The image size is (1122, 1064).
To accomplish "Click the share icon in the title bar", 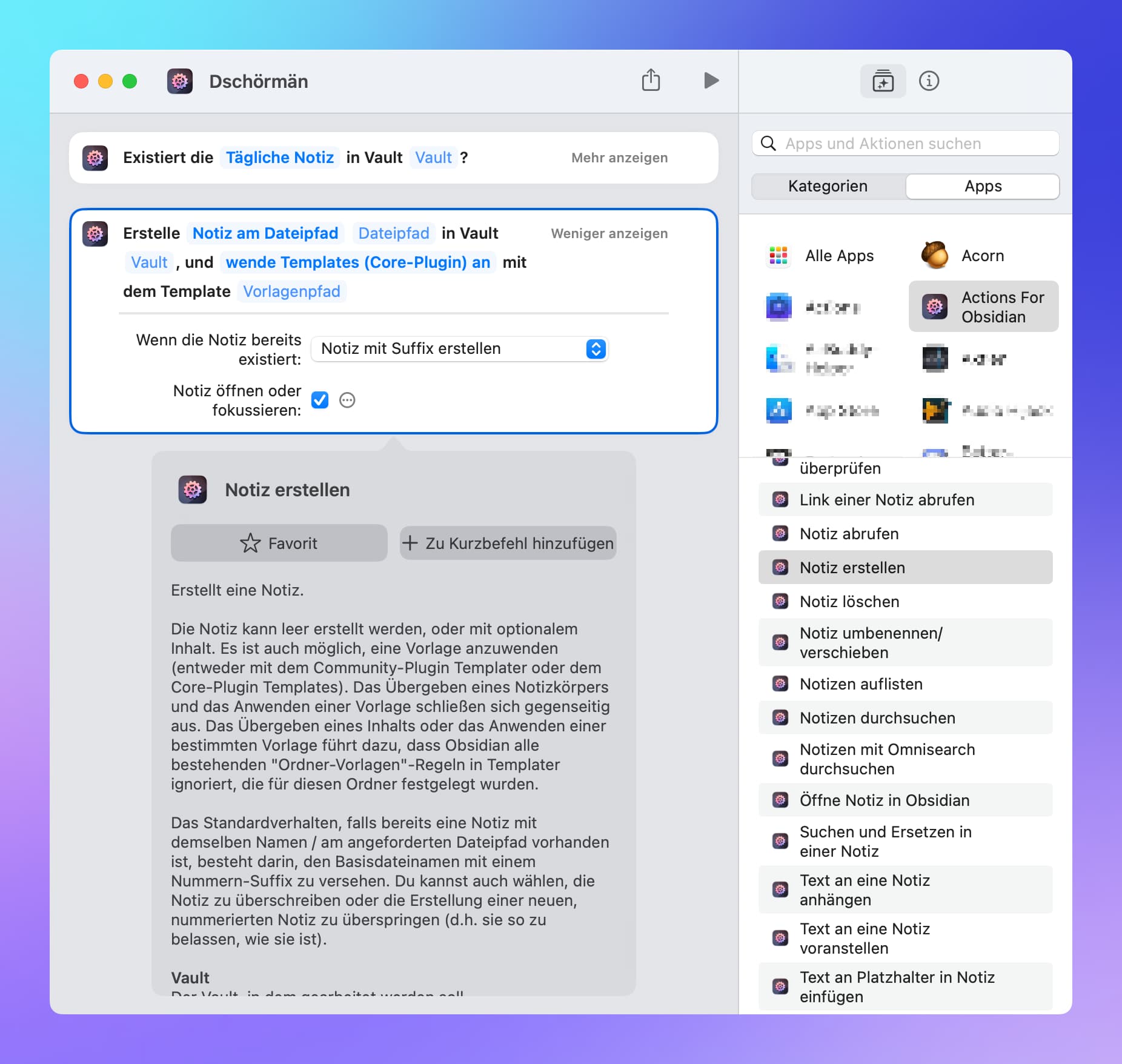I will pos(651,81).
